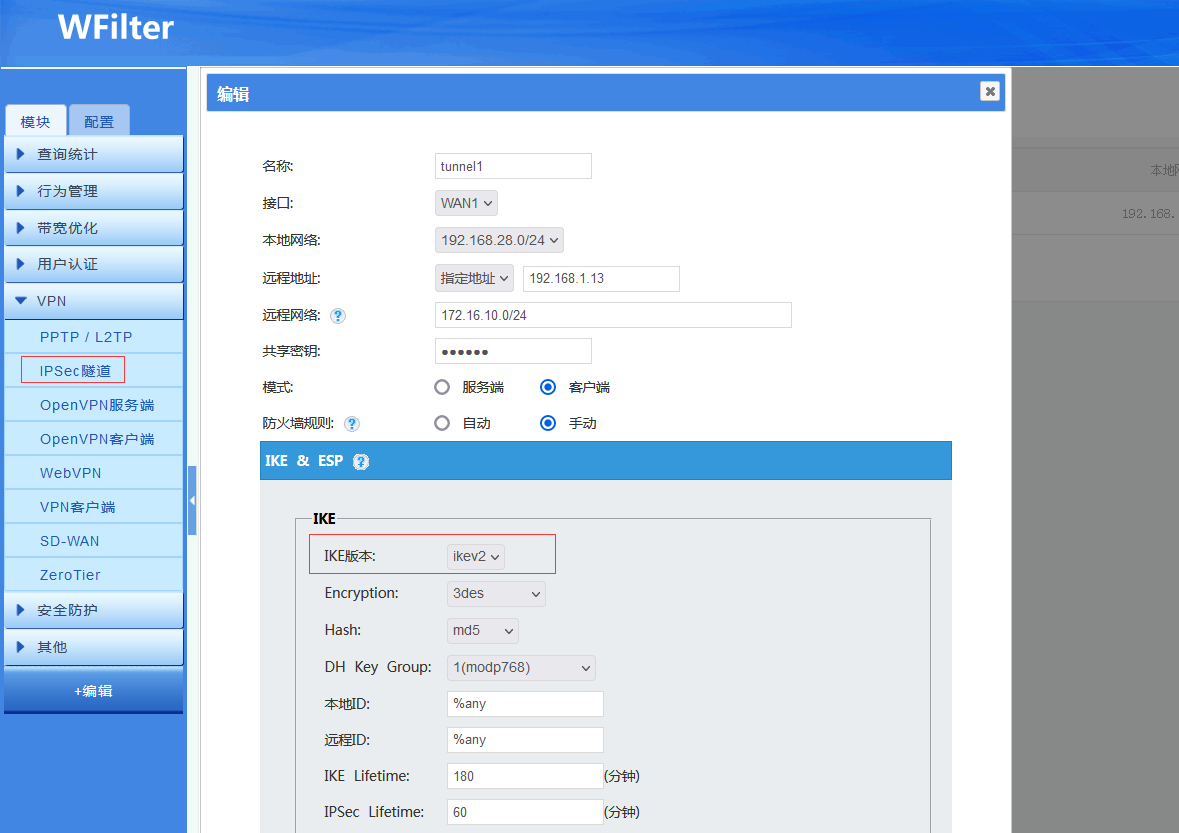Switch to the 配置 tab

coord(99,122)
